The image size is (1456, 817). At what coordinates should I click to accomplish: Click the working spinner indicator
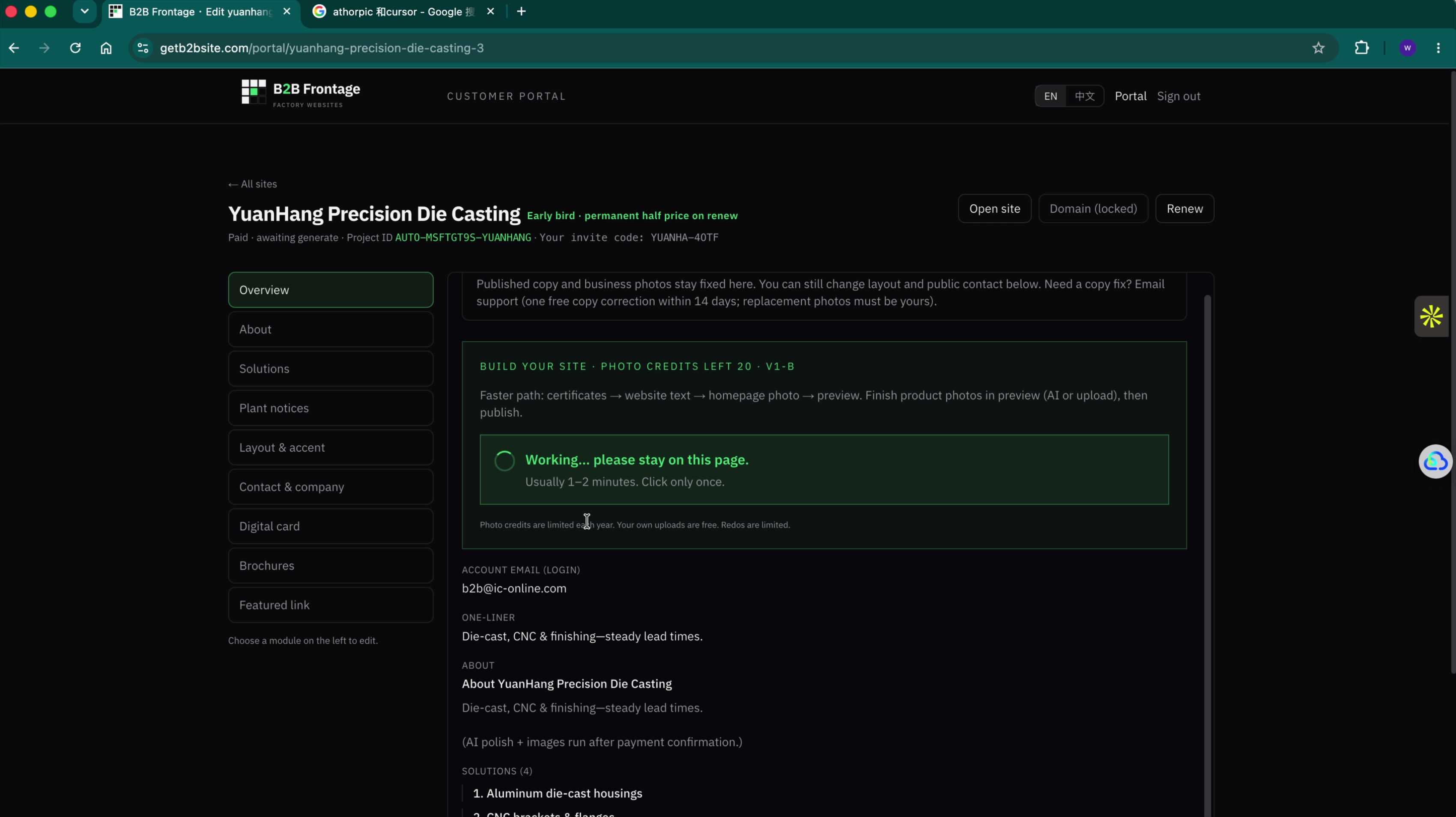pos(504,461)
